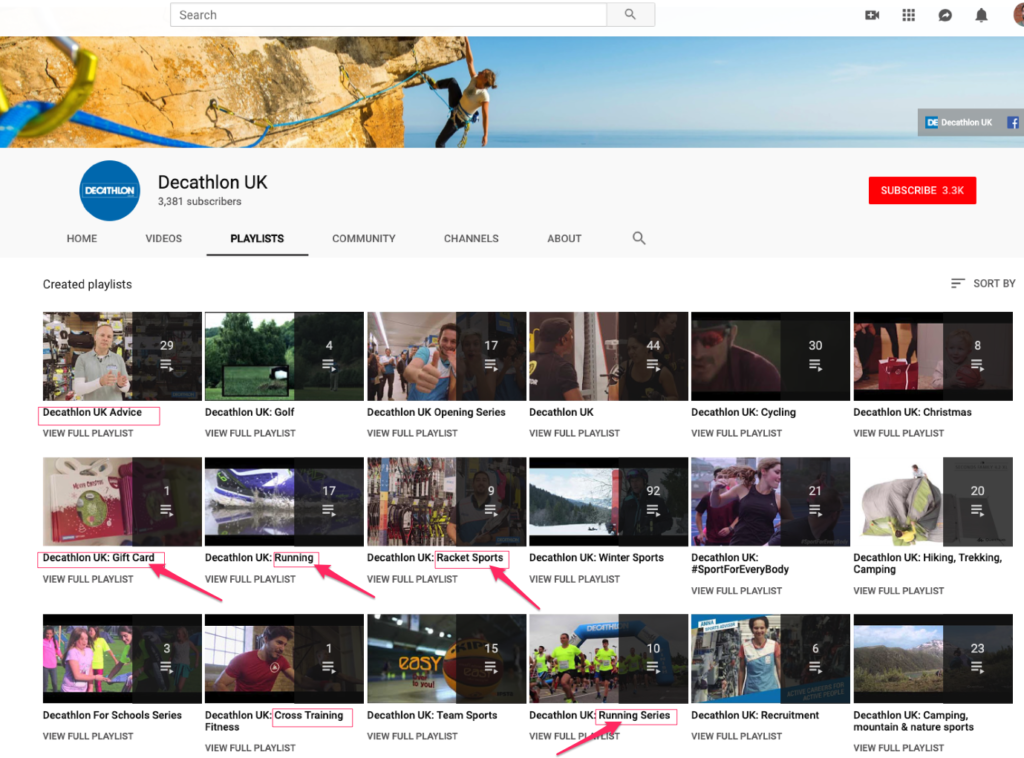The height and width of the screenshot is (758, 1024).
Task: Click playlist icon on Hiking, Trekking thumbnail
Action: pos(977,510)
